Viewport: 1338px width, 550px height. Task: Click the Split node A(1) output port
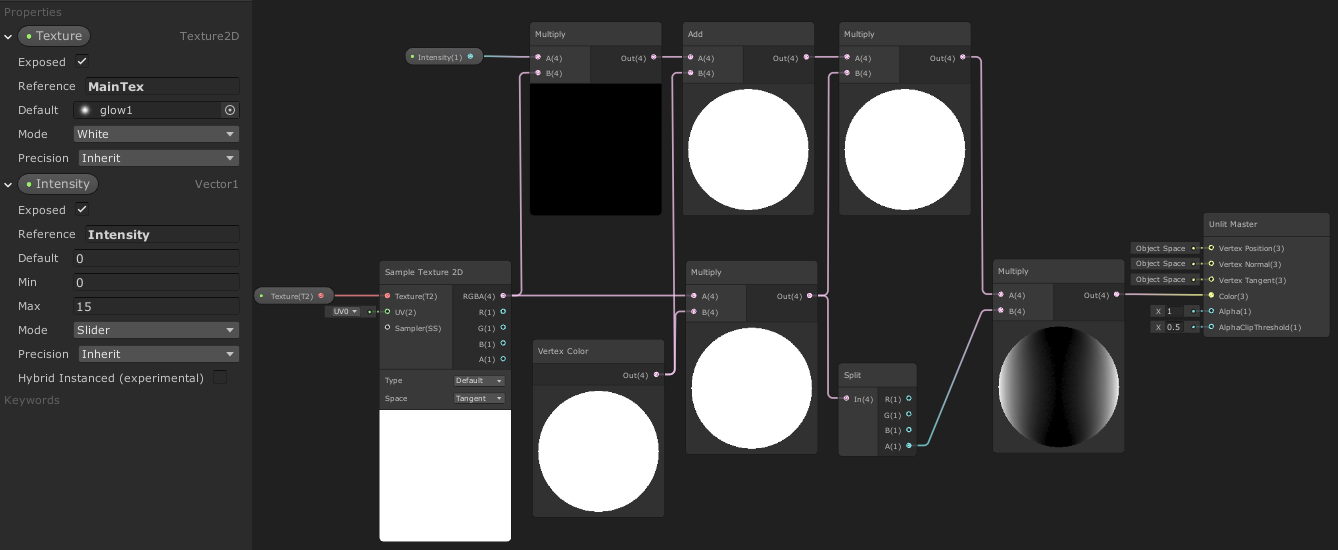908,446
